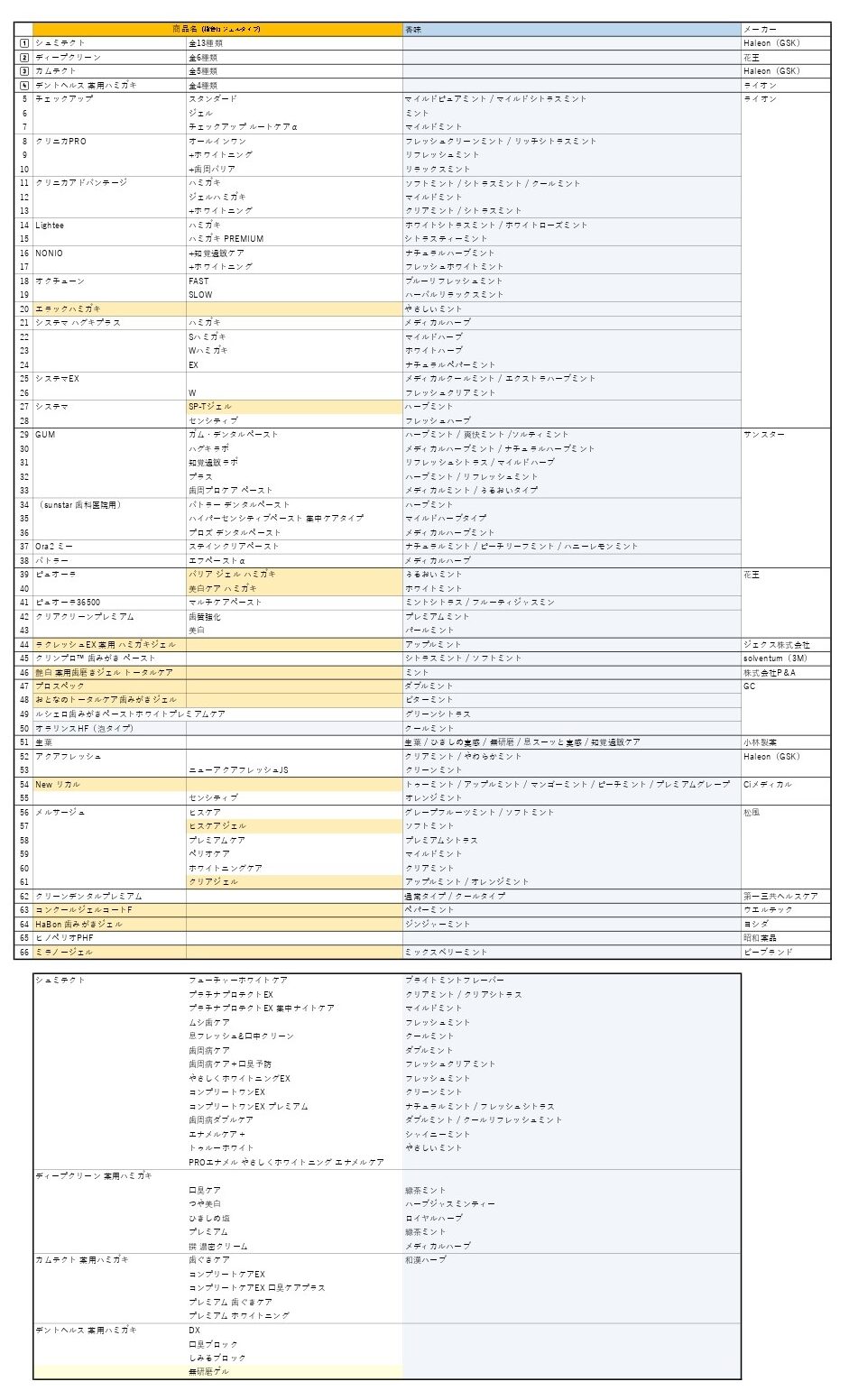
Task: Select the ジェクス株式会社 maker cell
Action: (786, 645)
